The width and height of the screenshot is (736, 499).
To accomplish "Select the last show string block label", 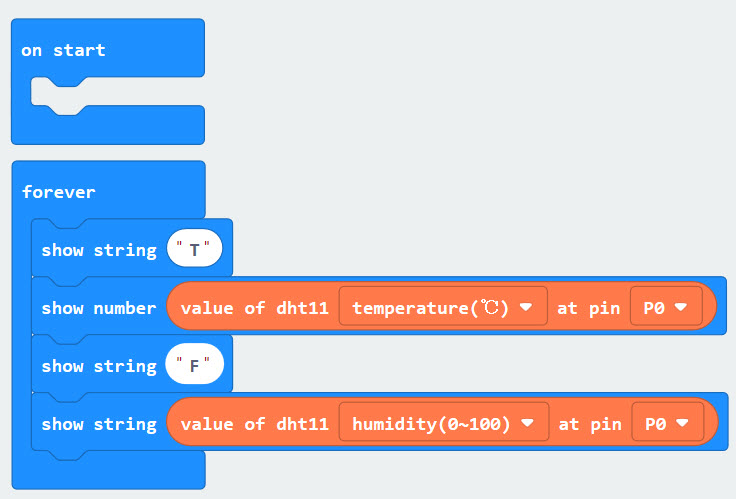I will pyautogui.click(x=99, y=424).
